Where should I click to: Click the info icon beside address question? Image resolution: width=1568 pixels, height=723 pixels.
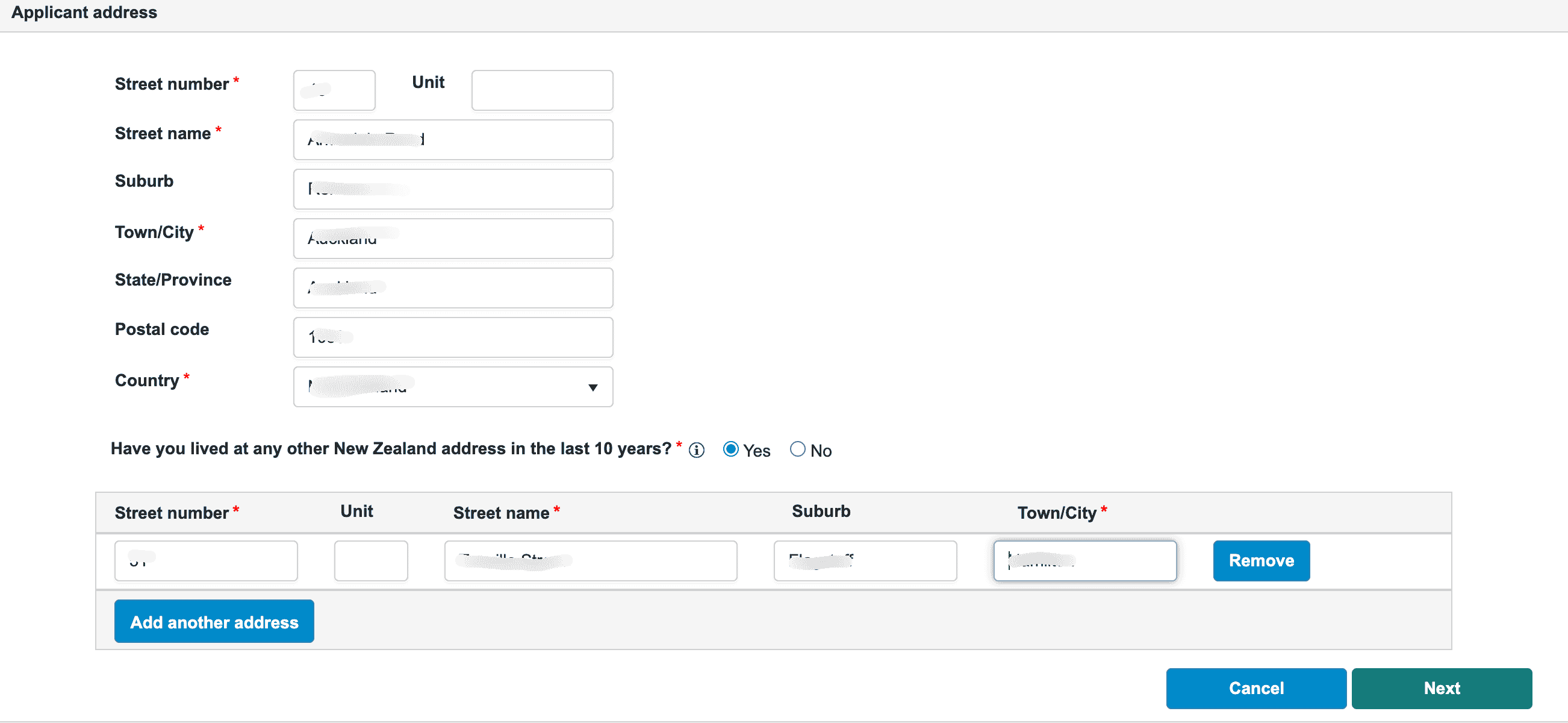[696, 450]
